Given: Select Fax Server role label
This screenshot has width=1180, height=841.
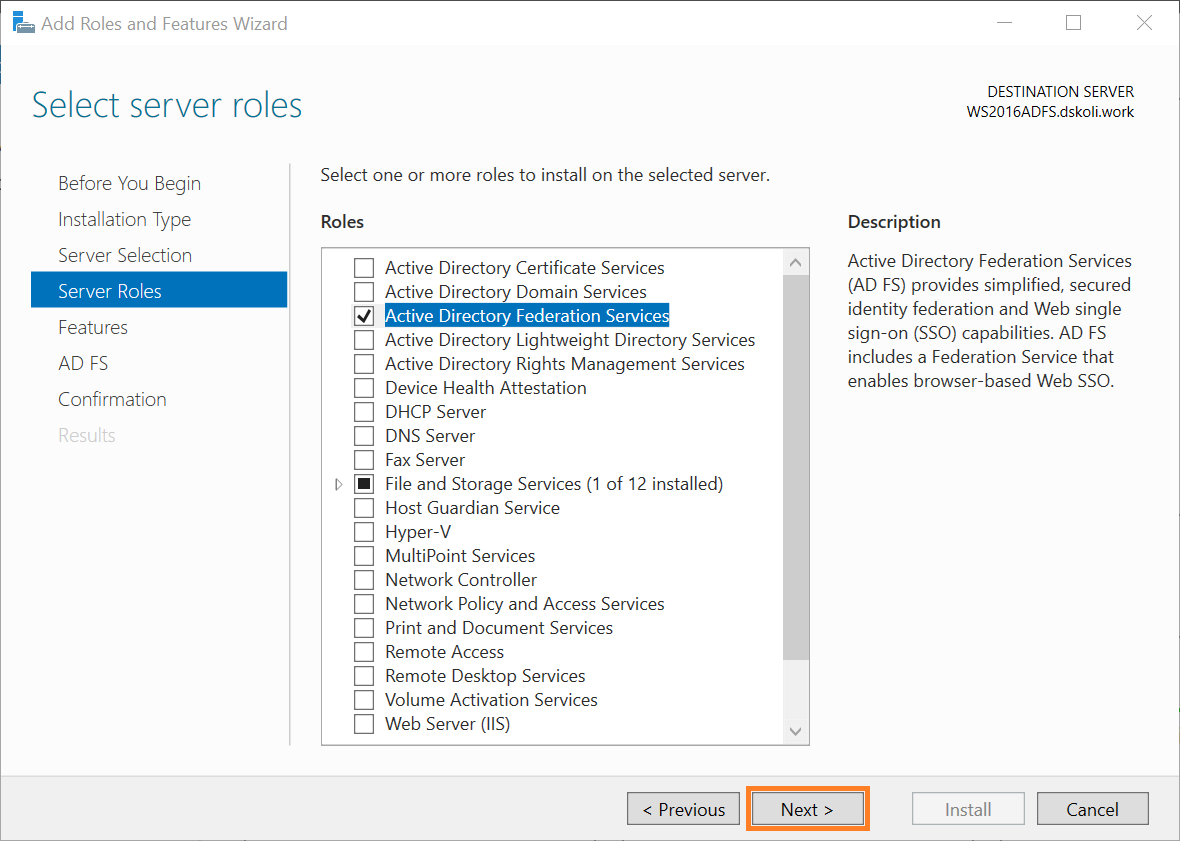Looking at the screenshot, I should [425, 460].
